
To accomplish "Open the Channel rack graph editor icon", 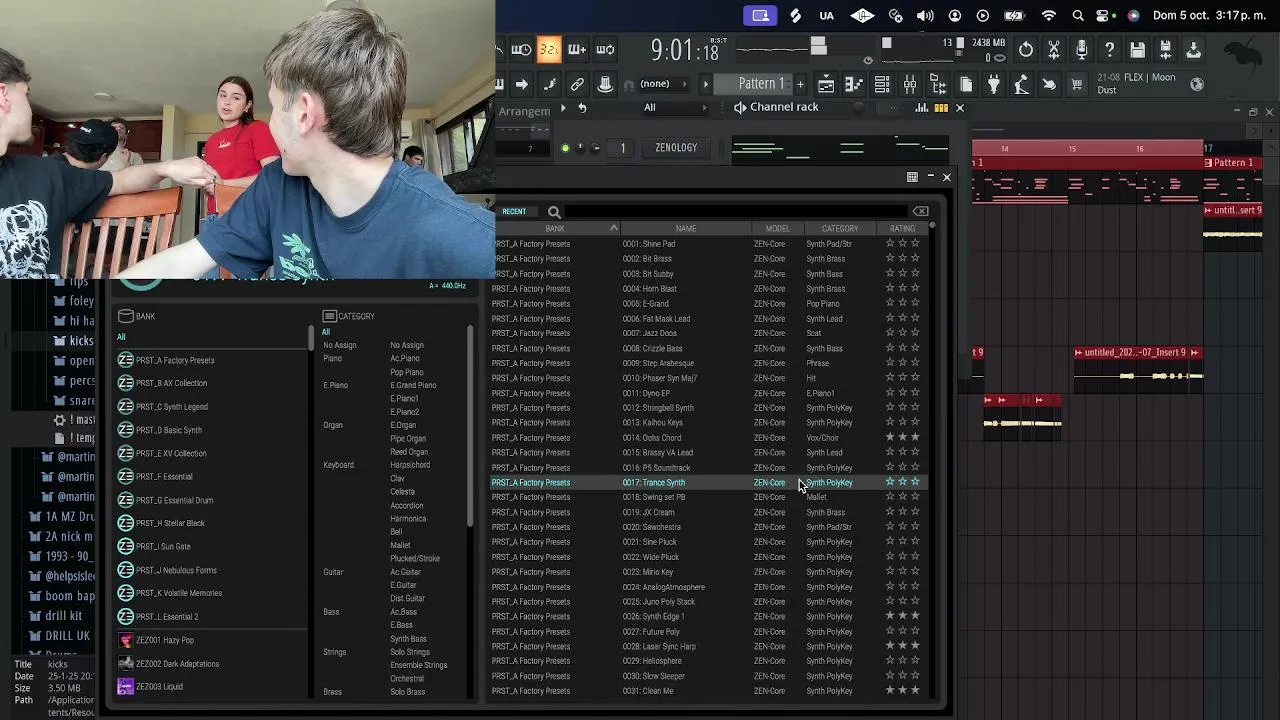I will pos(923,108).
